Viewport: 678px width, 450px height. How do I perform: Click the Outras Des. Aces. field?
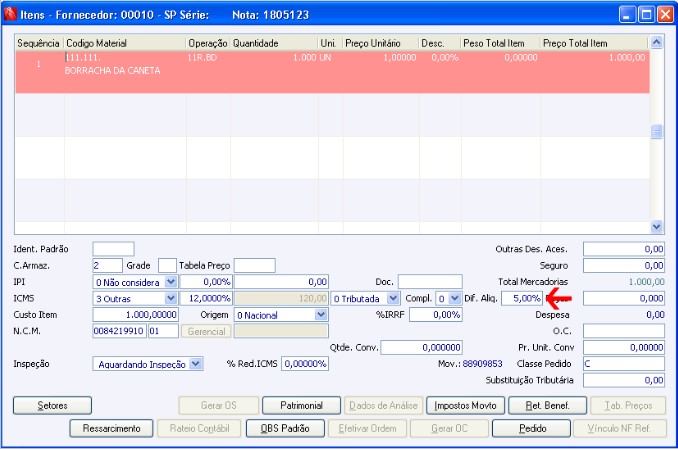(x=624, y=249)
